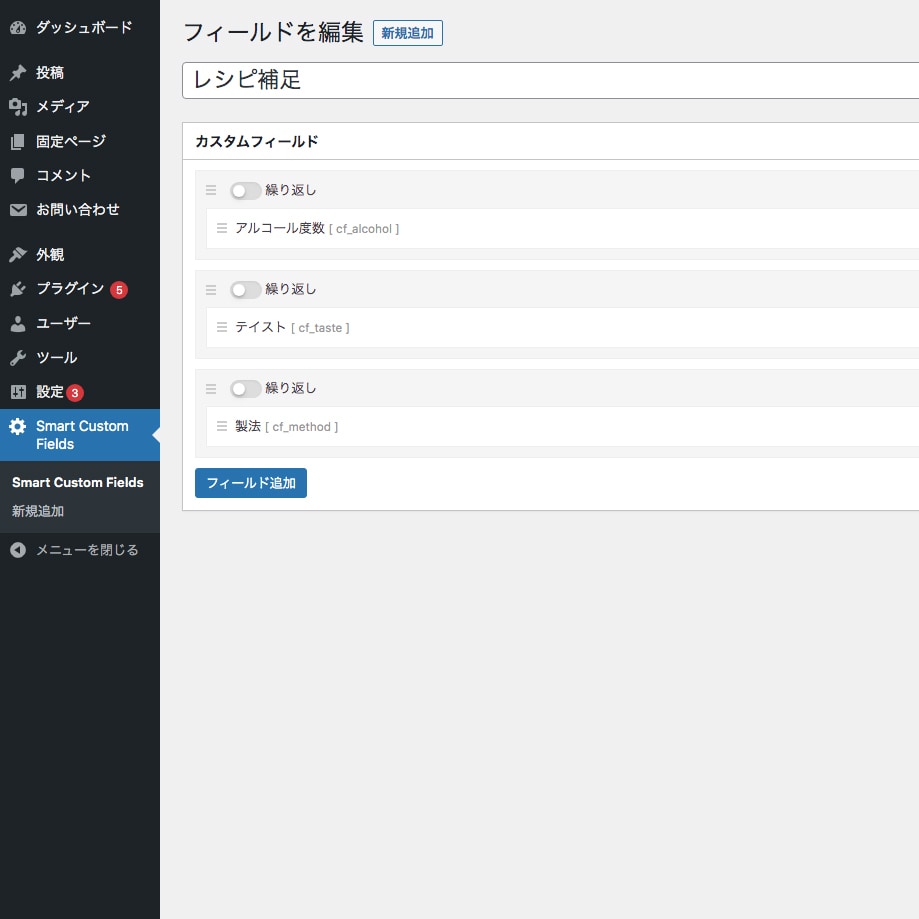The width and height of the screenshot is (919, 919).
Task: Click the wrench icon for ツール
Action: click(x=18, y=358)
